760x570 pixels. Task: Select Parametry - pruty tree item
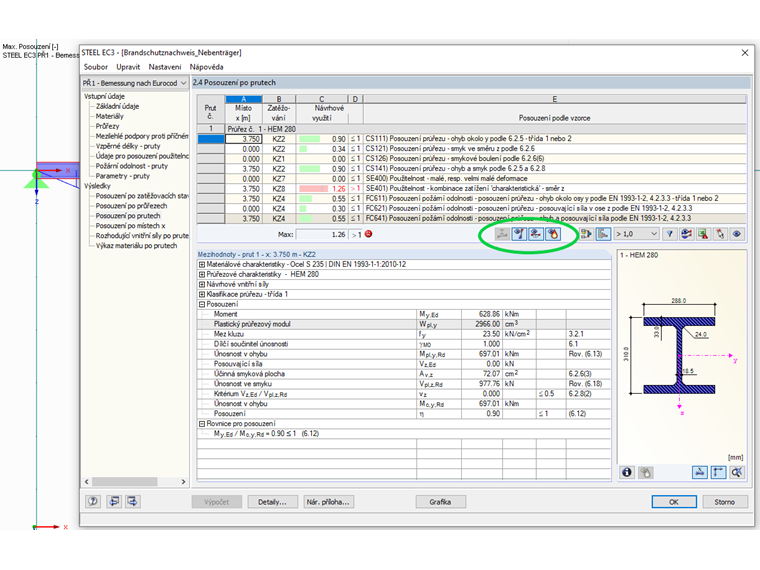point(123,176)
